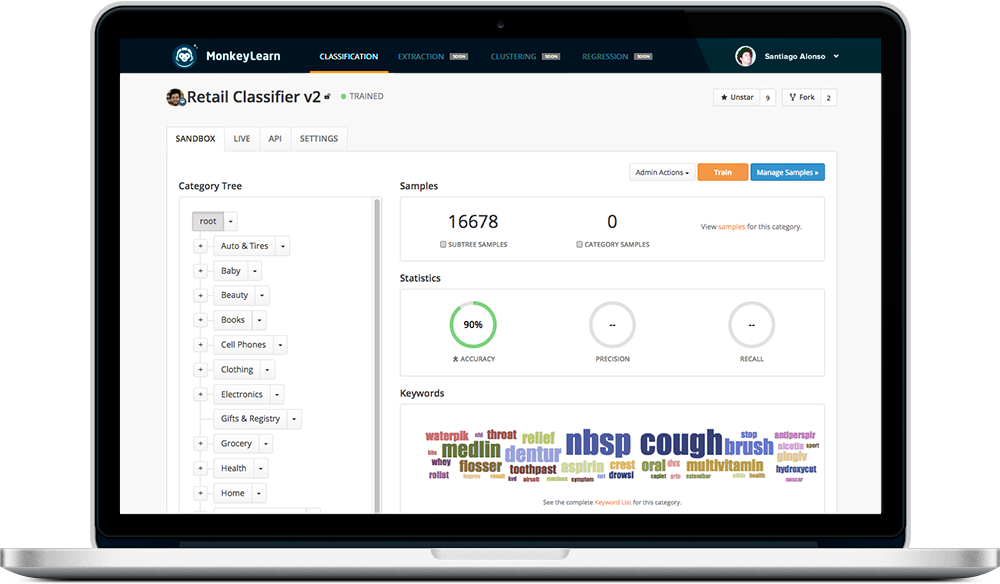
Task: Click the Manage Samples button
Action: [788, 172]
